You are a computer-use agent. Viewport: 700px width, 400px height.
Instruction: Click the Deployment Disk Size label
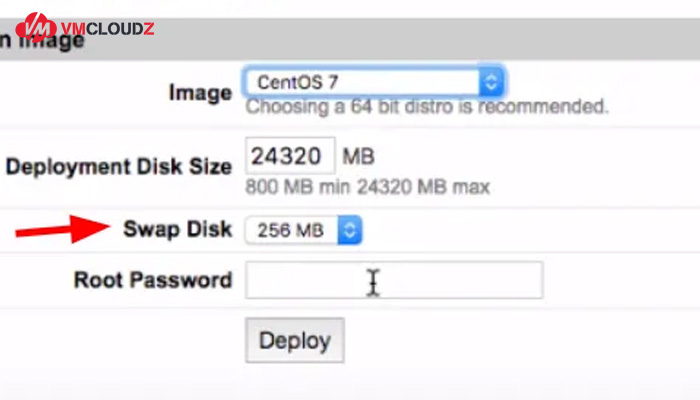pyautogui.click(x=119, y=167)
